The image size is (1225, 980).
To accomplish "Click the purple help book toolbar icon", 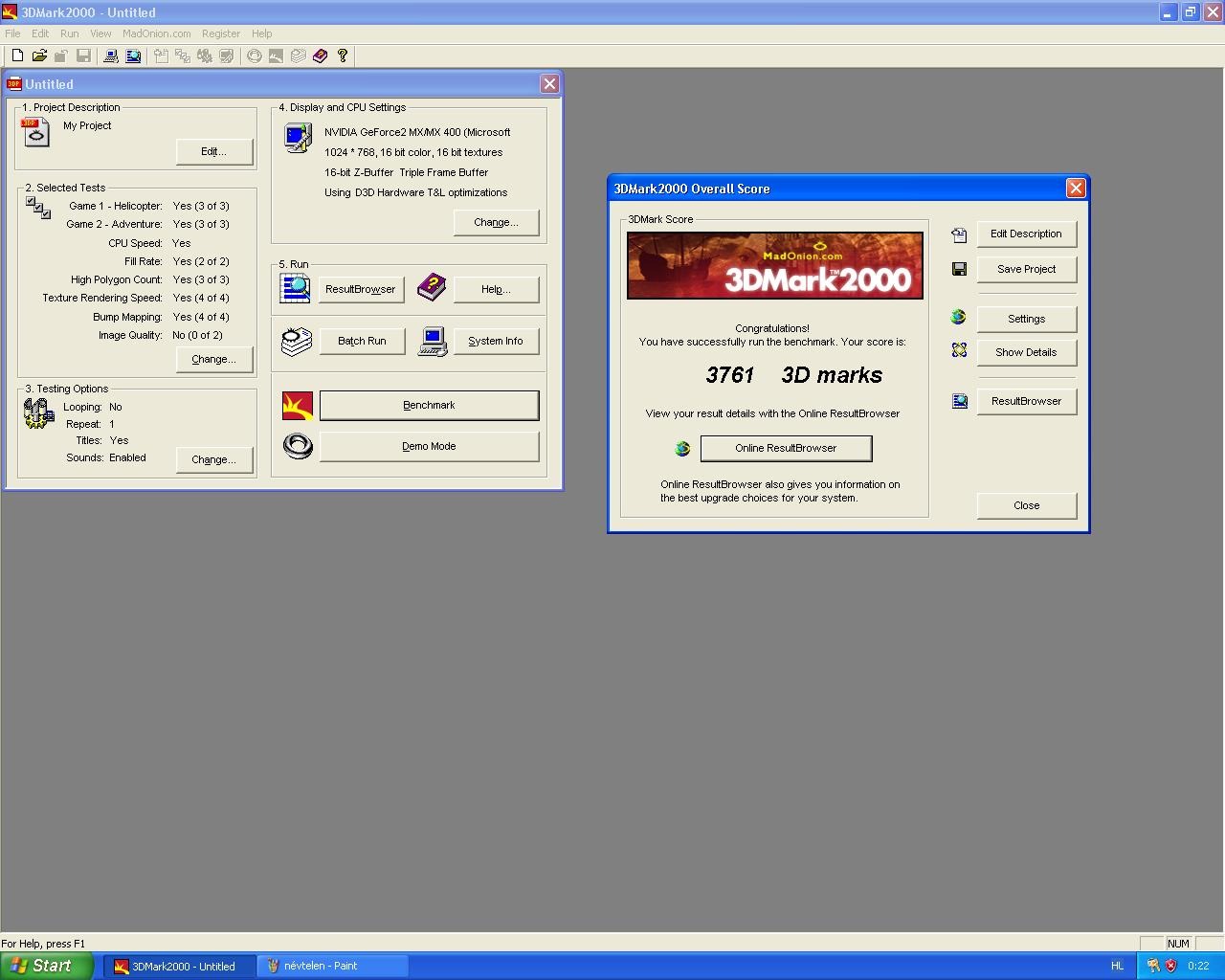I will pos(320,56).
